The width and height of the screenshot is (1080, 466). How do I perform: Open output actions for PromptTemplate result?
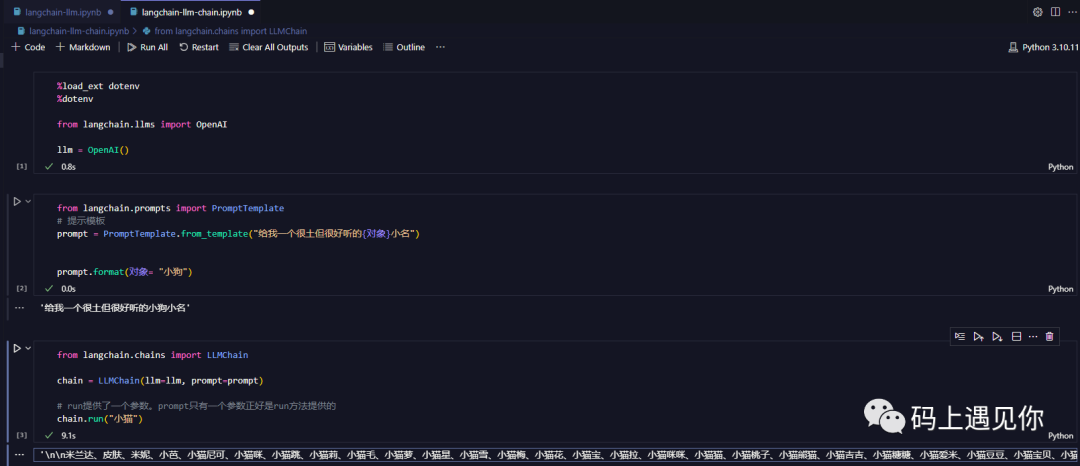pos(19,309)
